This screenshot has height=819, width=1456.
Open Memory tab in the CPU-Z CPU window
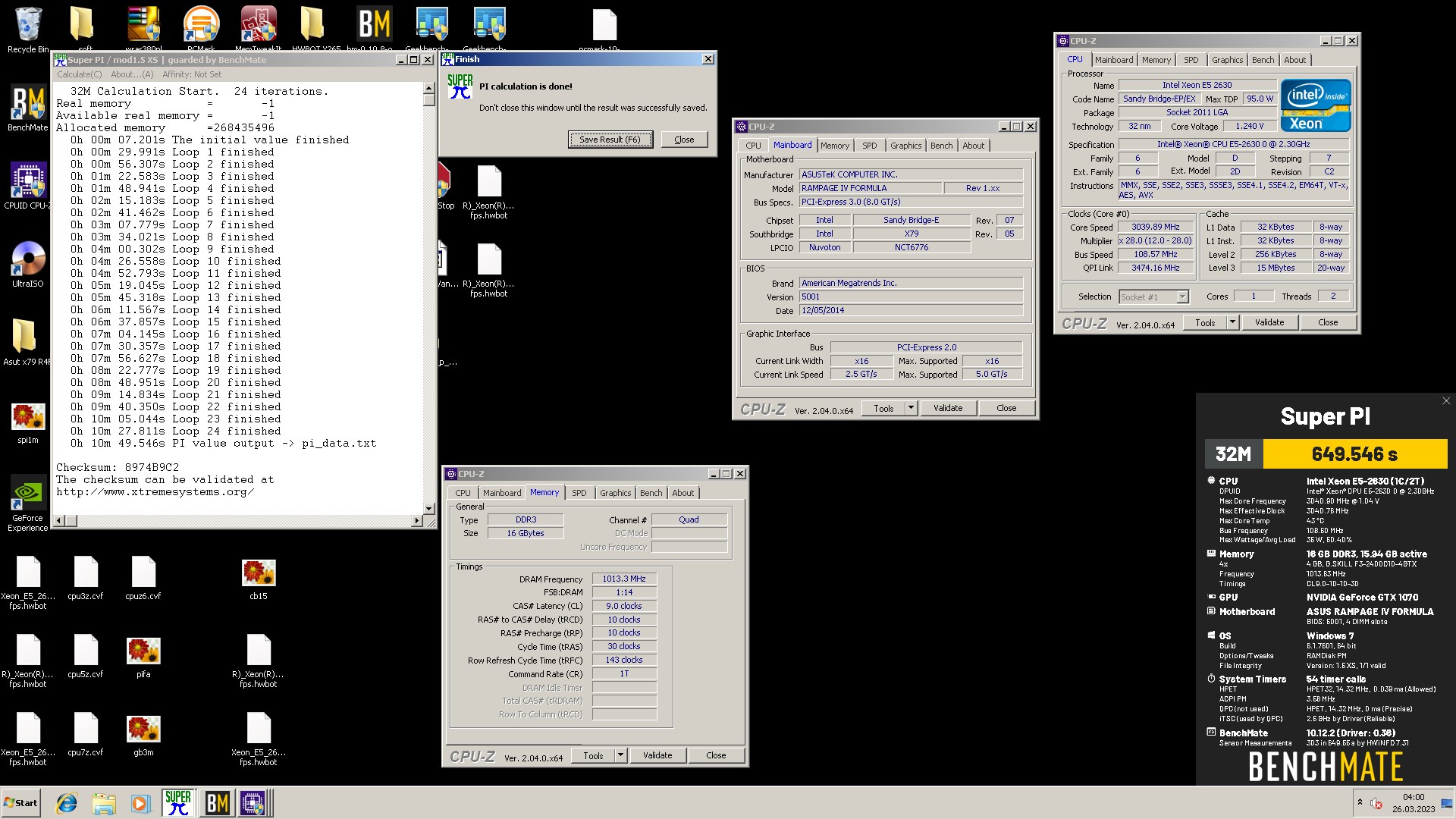click(x=1156, y=60)
